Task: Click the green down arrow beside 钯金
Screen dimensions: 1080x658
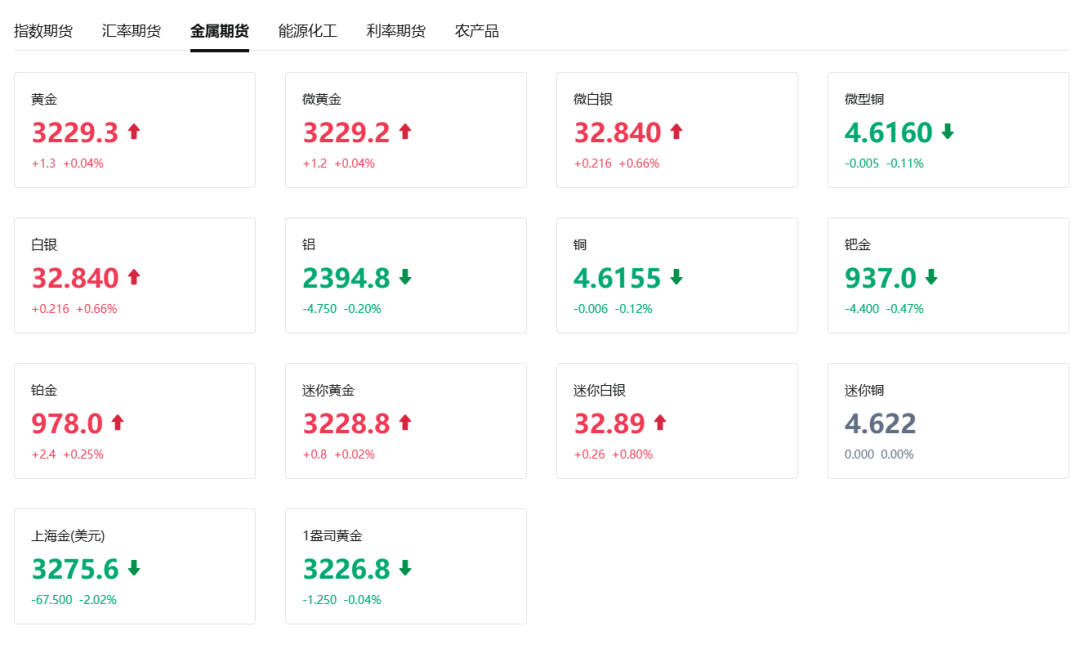Action: (929, 277)
